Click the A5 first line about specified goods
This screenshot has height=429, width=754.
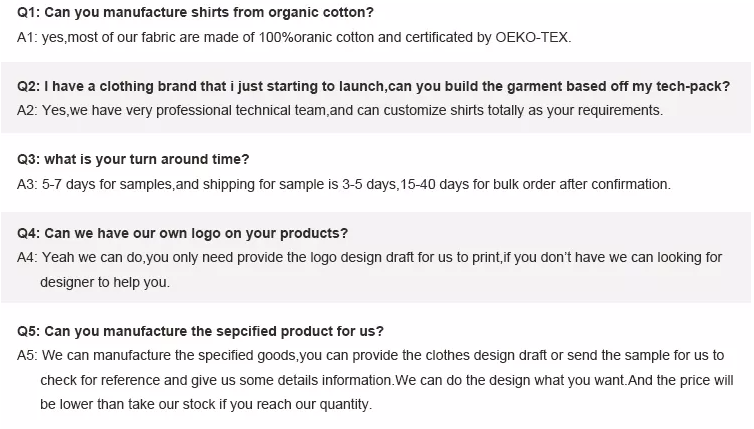(371, 356)
